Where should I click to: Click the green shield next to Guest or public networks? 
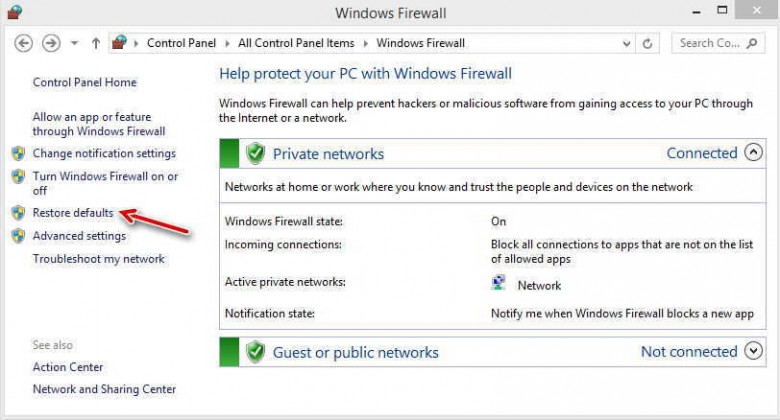255,352
